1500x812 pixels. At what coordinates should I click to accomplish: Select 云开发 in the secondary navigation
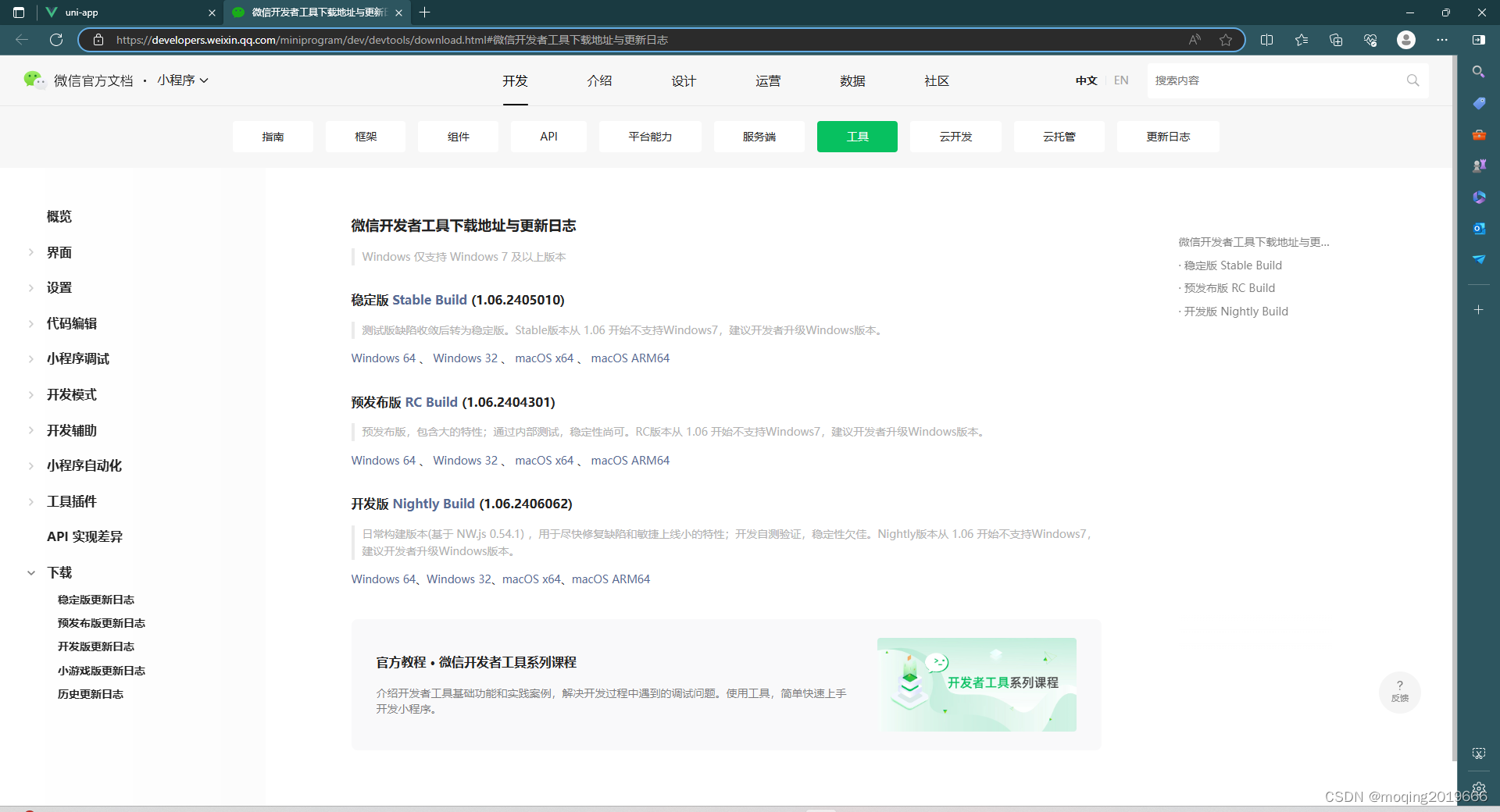(x=955, y=137)
